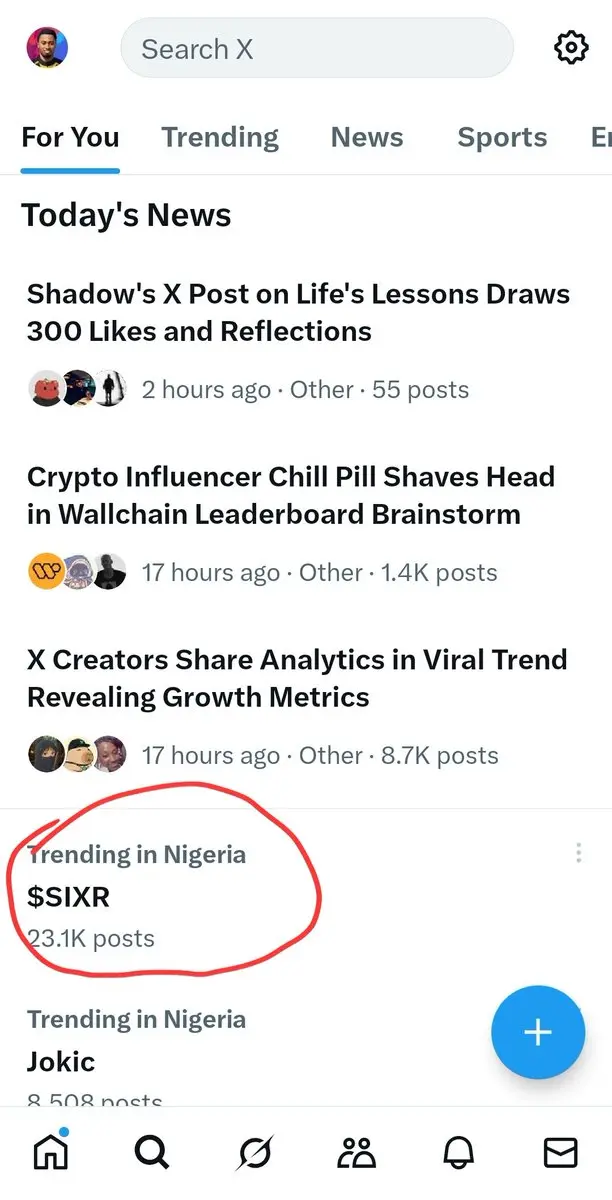Open Messages envelope icon
Screen dimensions: 612x1200
(560, 1154)
